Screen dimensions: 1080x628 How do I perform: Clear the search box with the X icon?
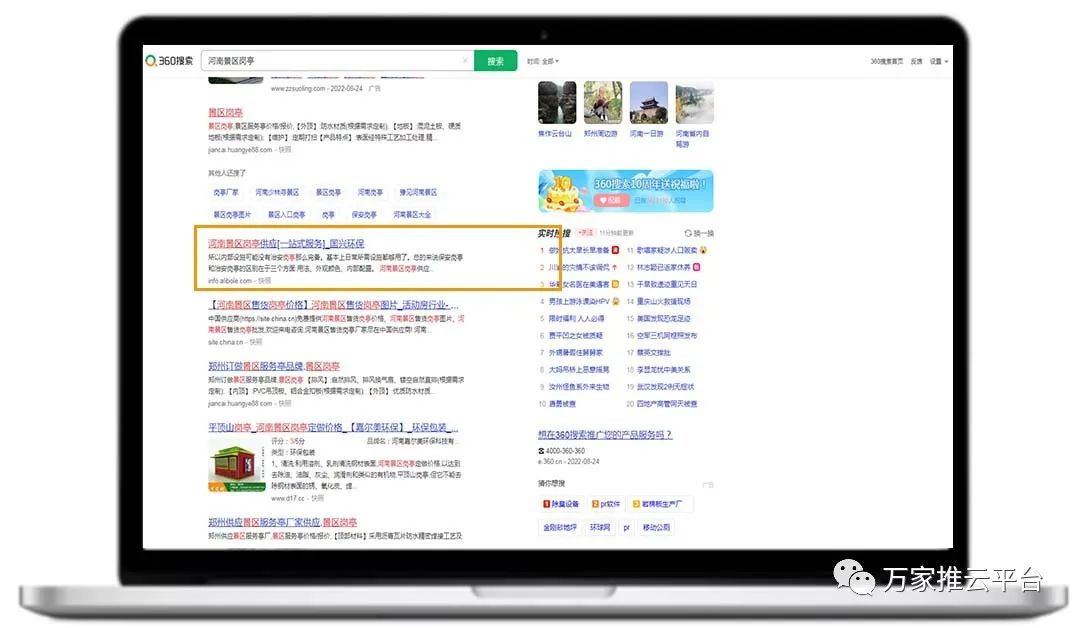pos(464,61)
